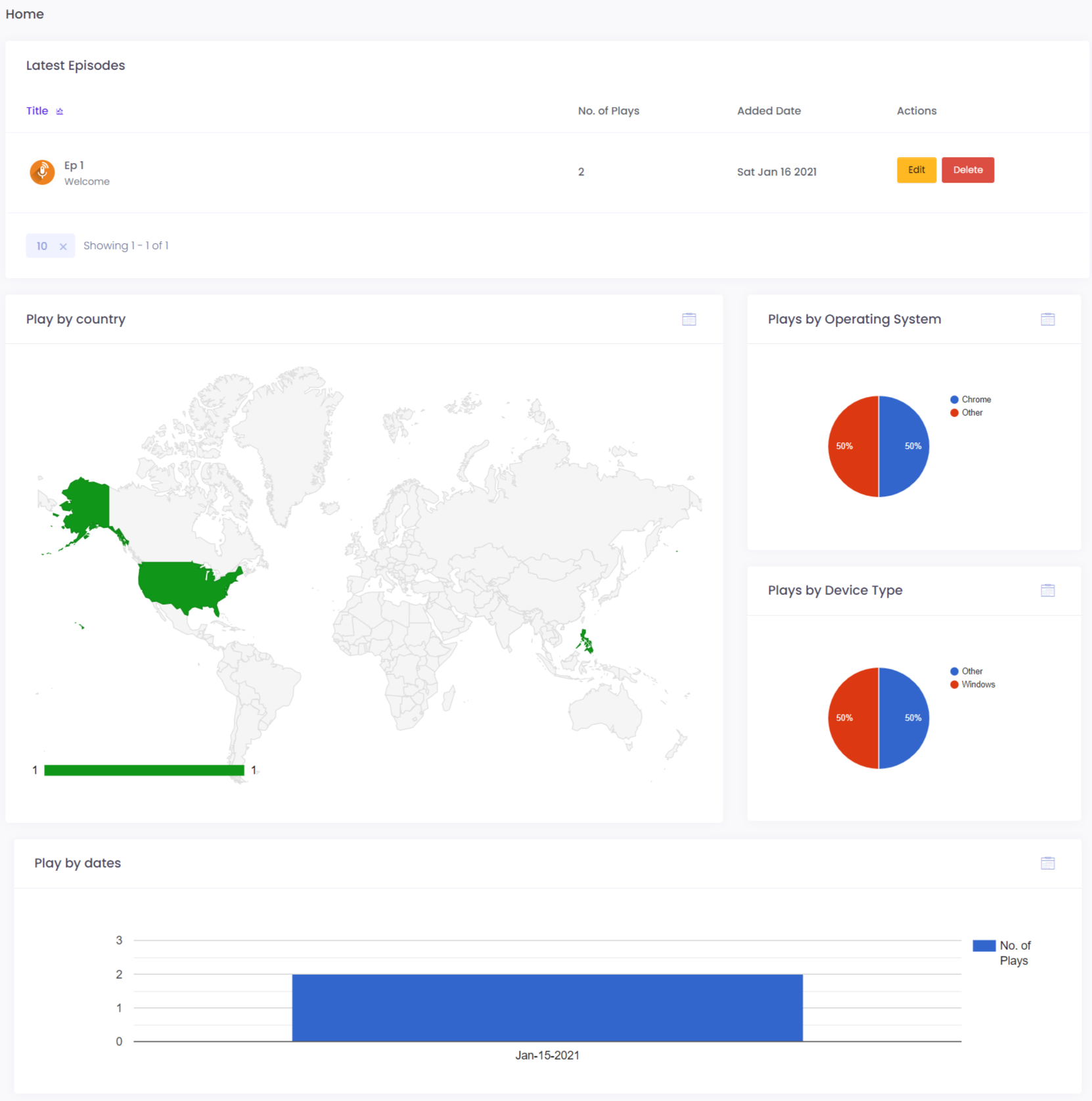The image size is (1092, 1101).
Task: Open calendar icon in Play by country panel
Action: coord(689,319)
